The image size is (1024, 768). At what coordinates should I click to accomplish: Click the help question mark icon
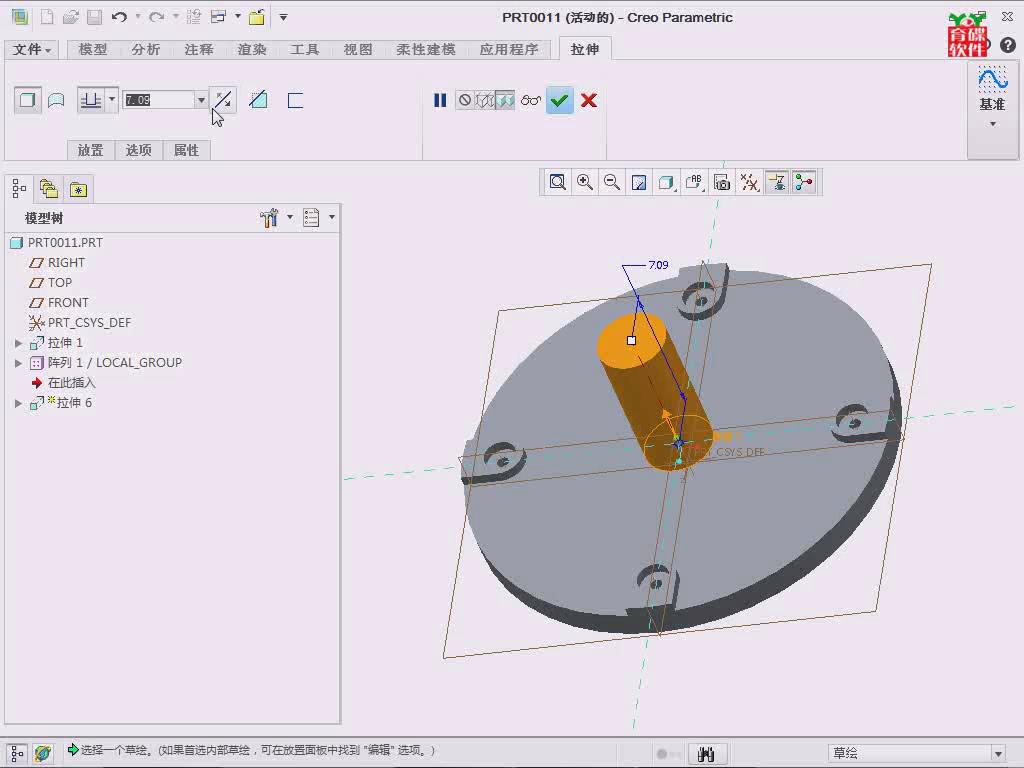[x=1008, y=44]
